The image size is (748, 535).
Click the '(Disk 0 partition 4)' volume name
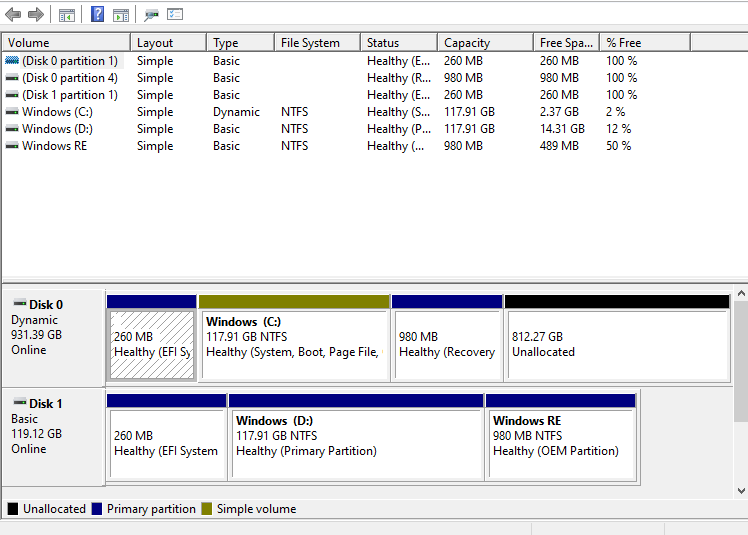coord(70,78)
